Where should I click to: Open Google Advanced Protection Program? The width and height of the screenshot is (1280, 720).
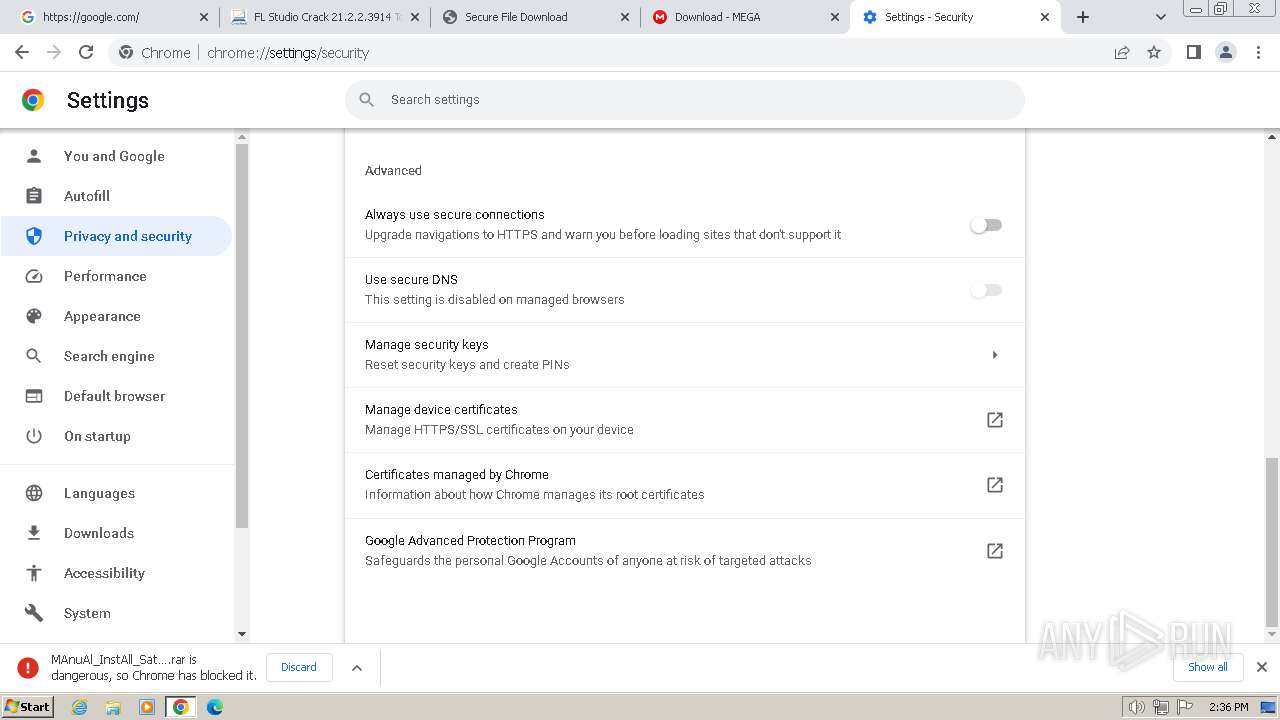685,551
